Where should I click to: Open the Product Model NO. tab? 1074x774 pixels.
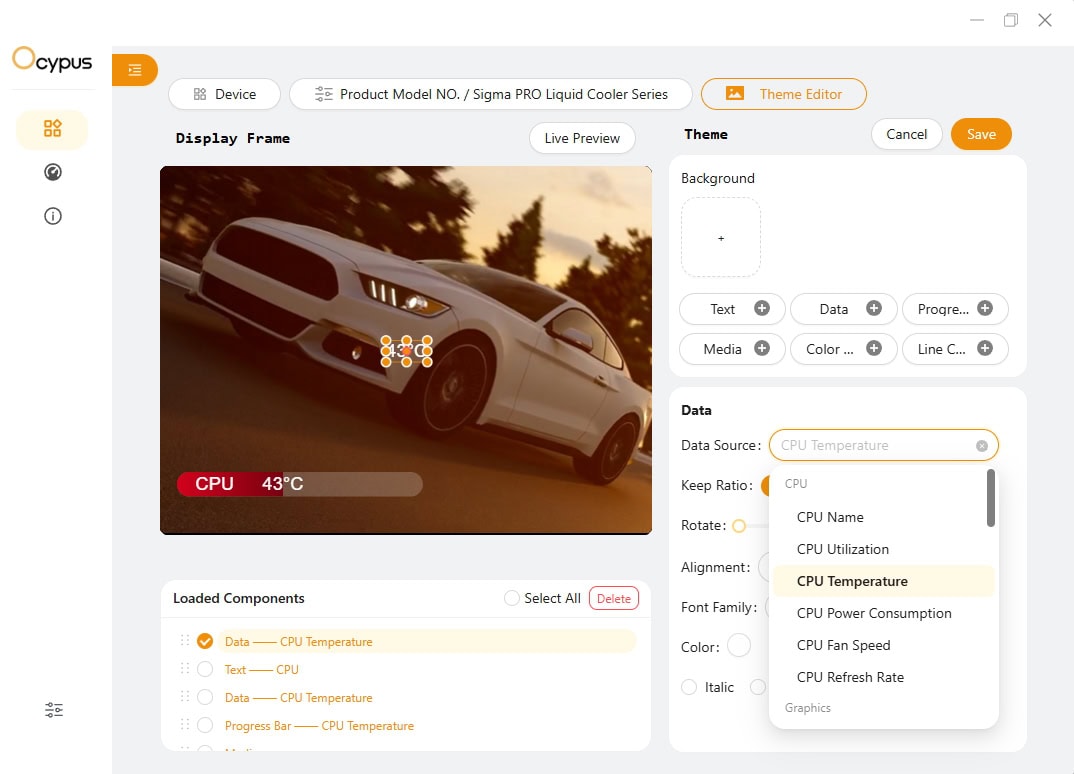(x=491, y=94)
